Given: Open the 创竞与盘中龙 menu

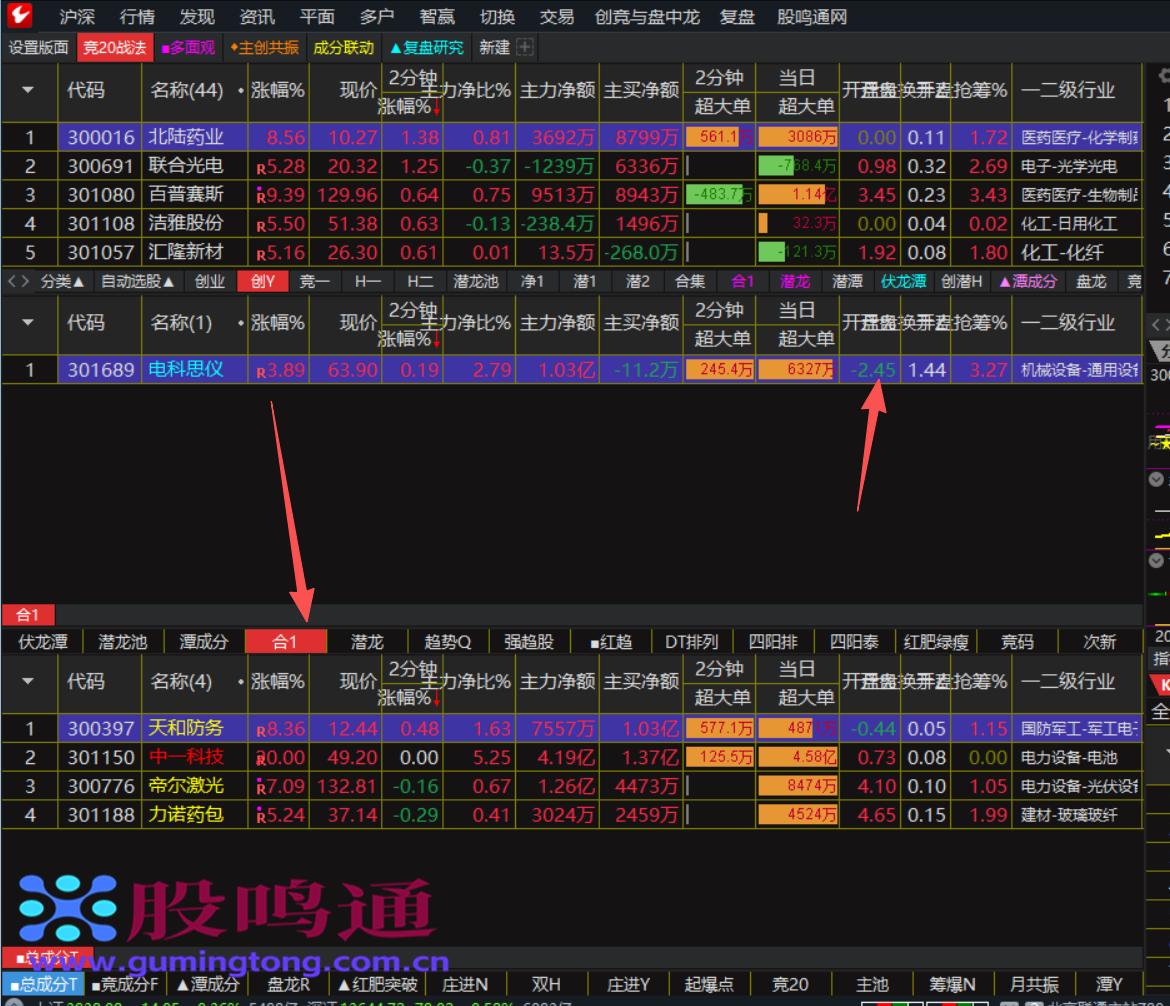Looking at the screenshot, I should [x=647, y=16].
